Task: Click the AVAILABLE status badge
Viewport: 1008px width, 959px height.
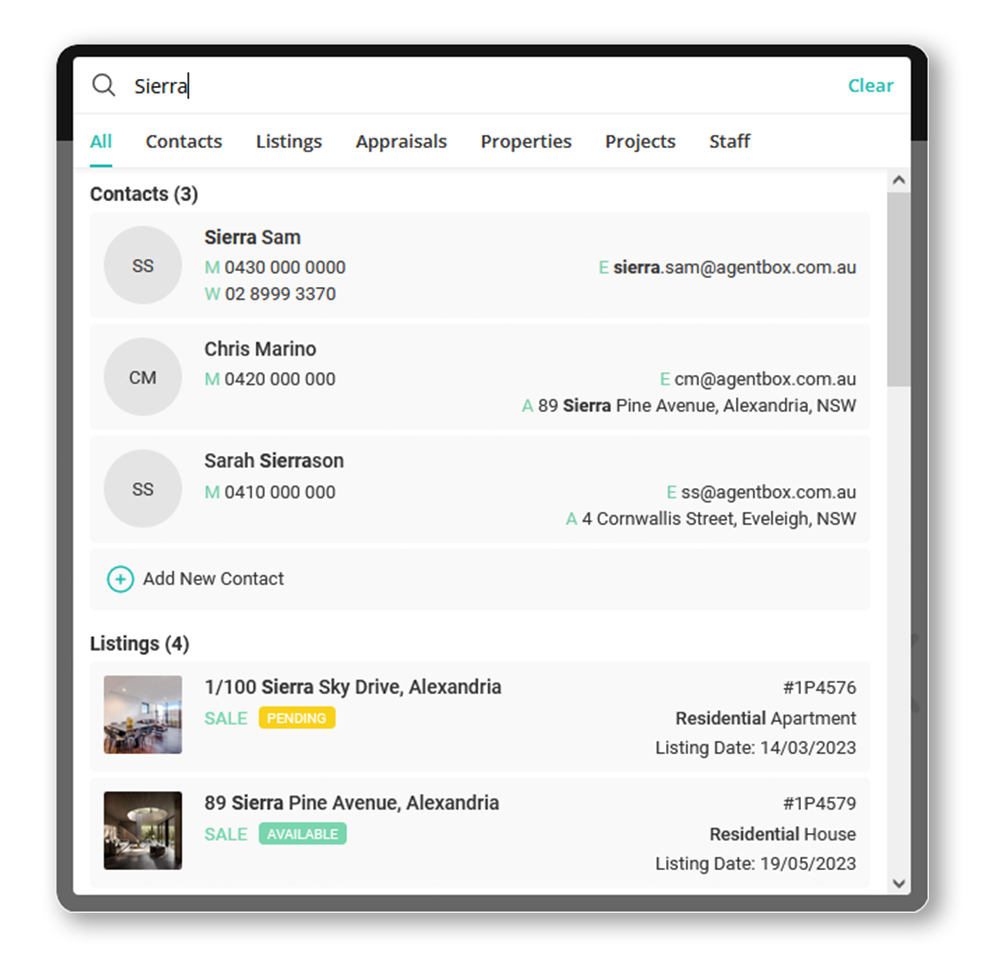Action: (303, 834)
